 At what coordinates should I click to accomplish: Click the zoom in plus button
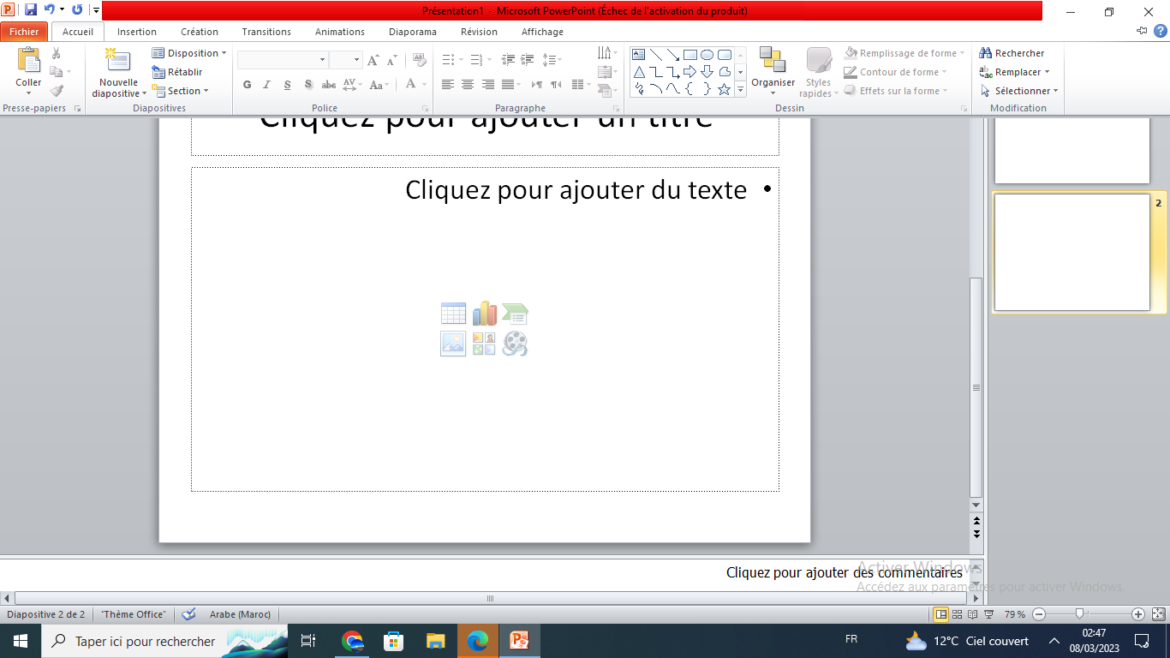(x=1138, y=614)
